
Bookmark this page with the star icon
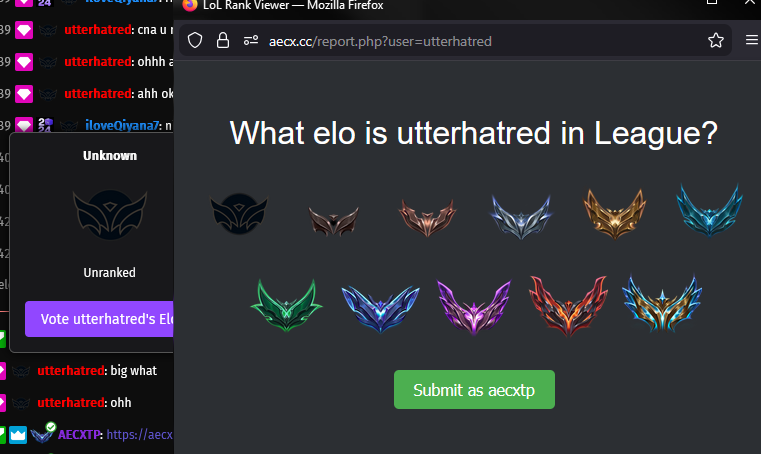click(x=715, y=40)
